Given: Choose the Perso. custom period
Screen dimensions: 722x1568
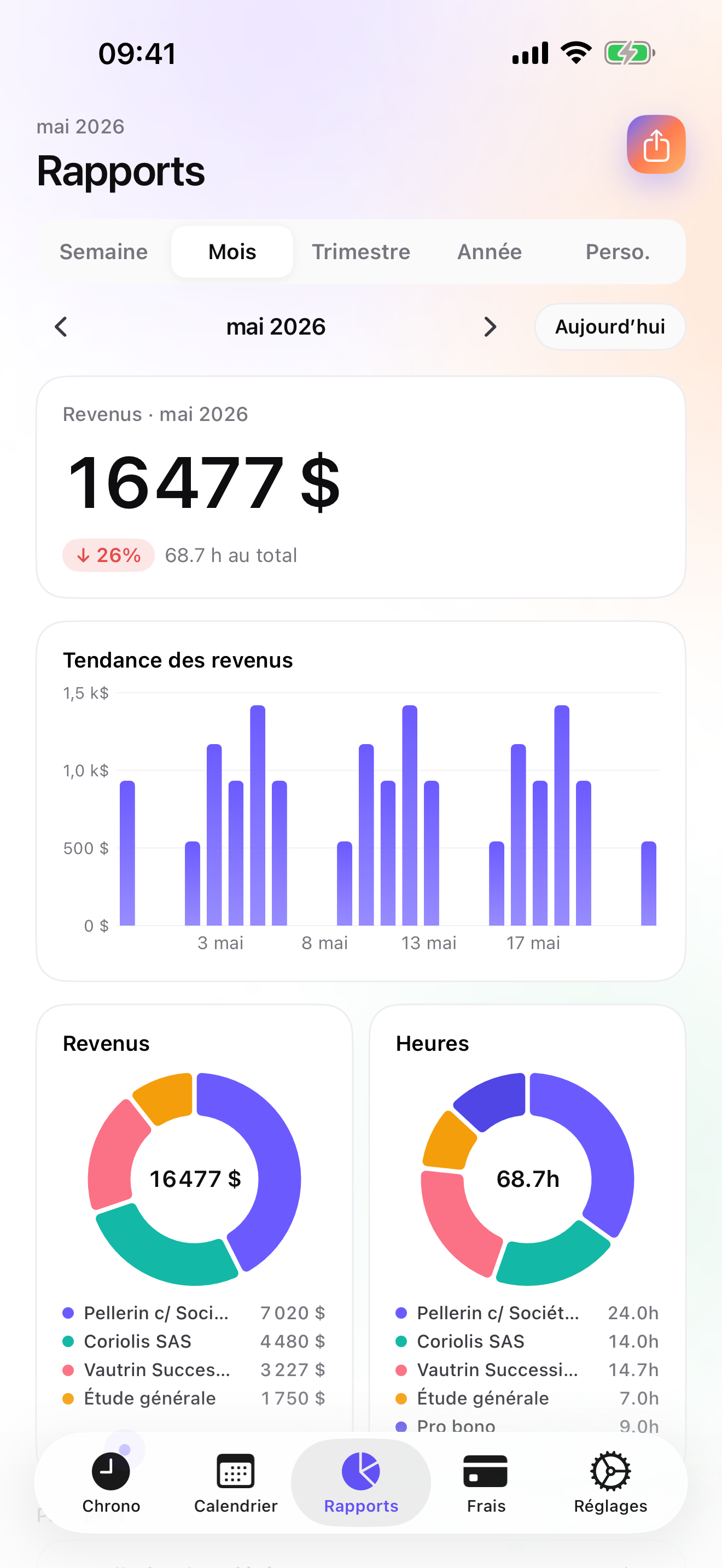Looking at the screenshot, I should [618, 252].
